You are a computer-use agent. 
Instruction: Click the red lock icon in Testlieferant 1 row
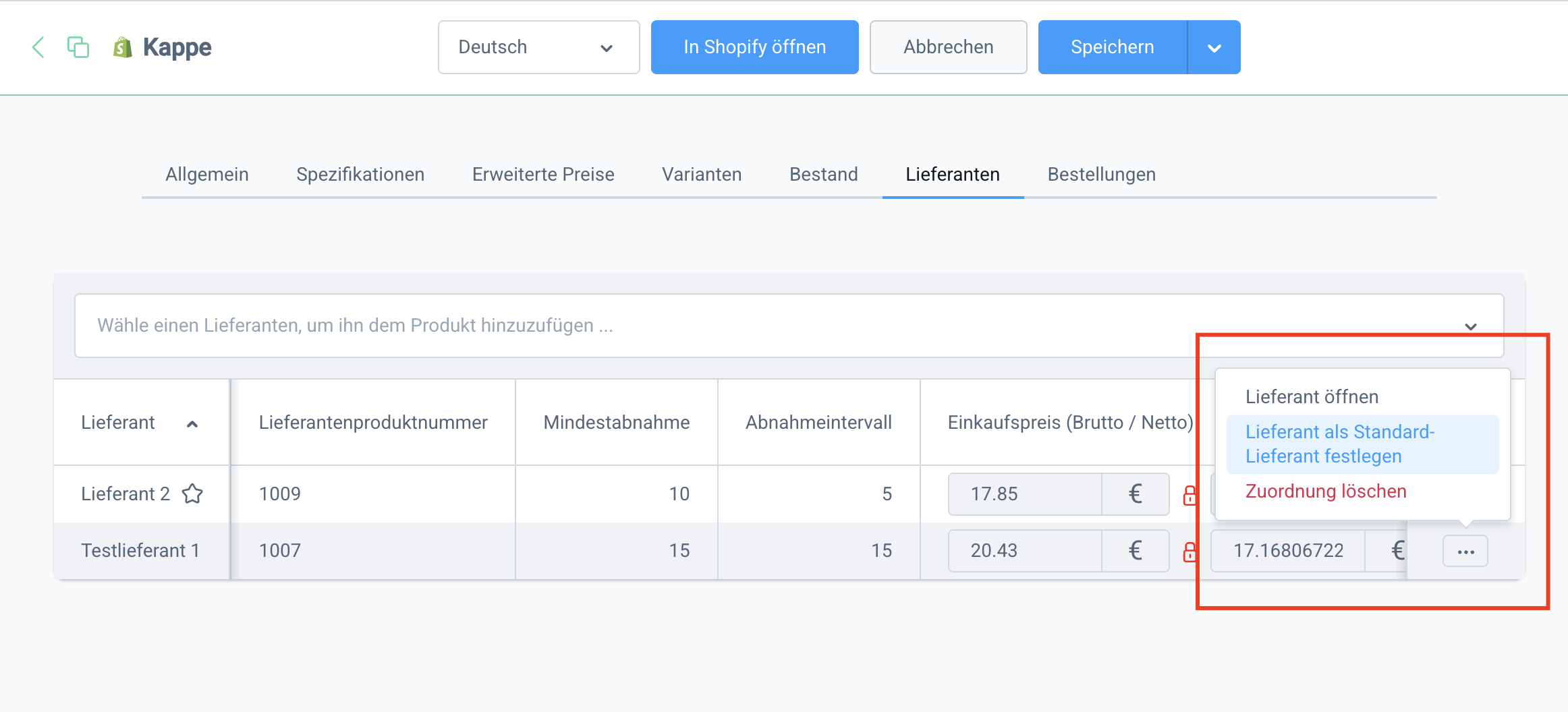click(1189, 552)
